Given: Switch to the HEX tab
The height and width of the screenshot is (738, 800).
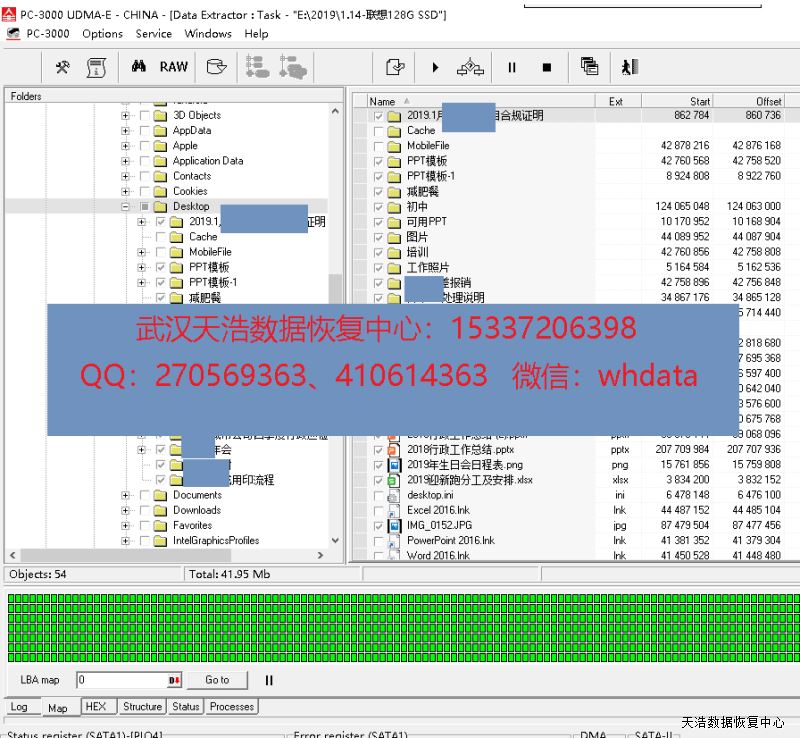Looking at the screenshot, I should click(x=96, y=706).
